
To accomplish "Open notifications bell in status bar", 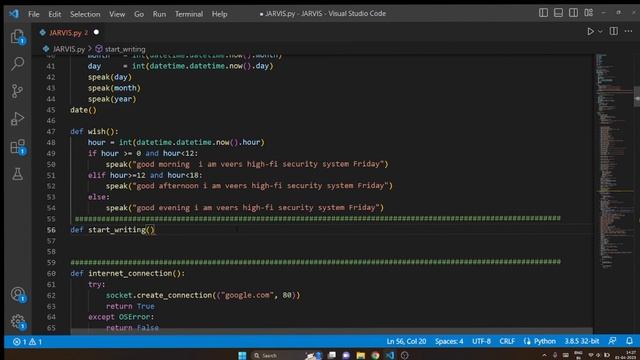I will pos(629,341).
